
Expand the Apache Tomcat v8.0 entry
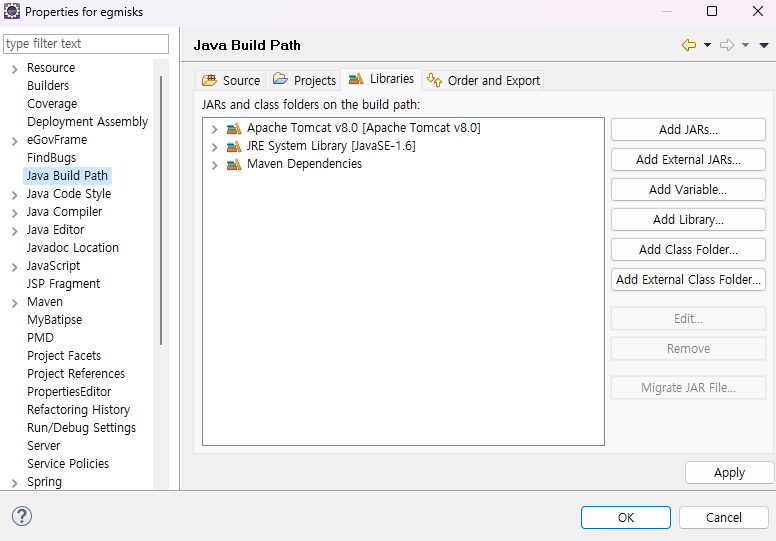click(x=214, y=129)
